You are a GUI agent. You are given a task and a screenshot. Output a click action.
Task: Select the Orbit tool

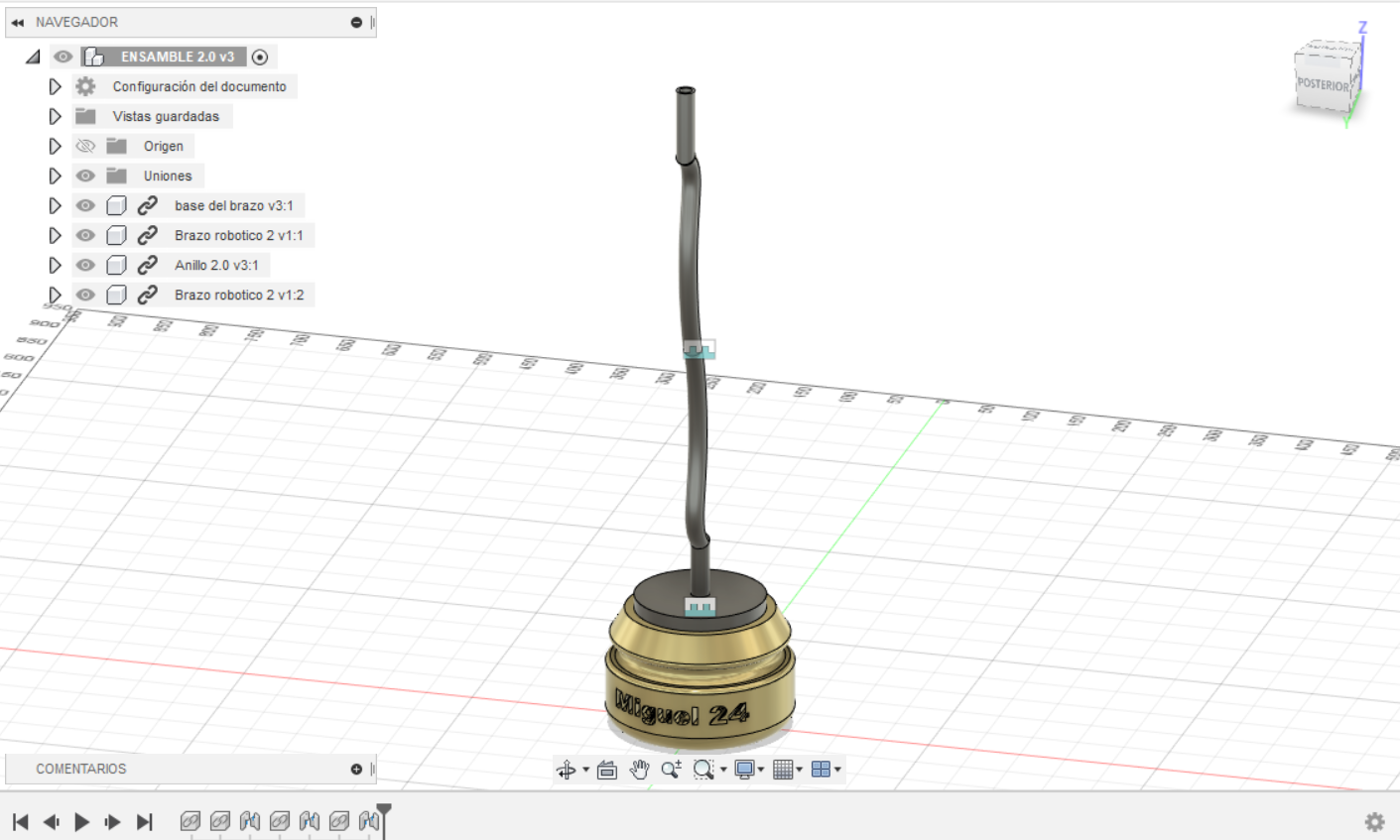567,769
